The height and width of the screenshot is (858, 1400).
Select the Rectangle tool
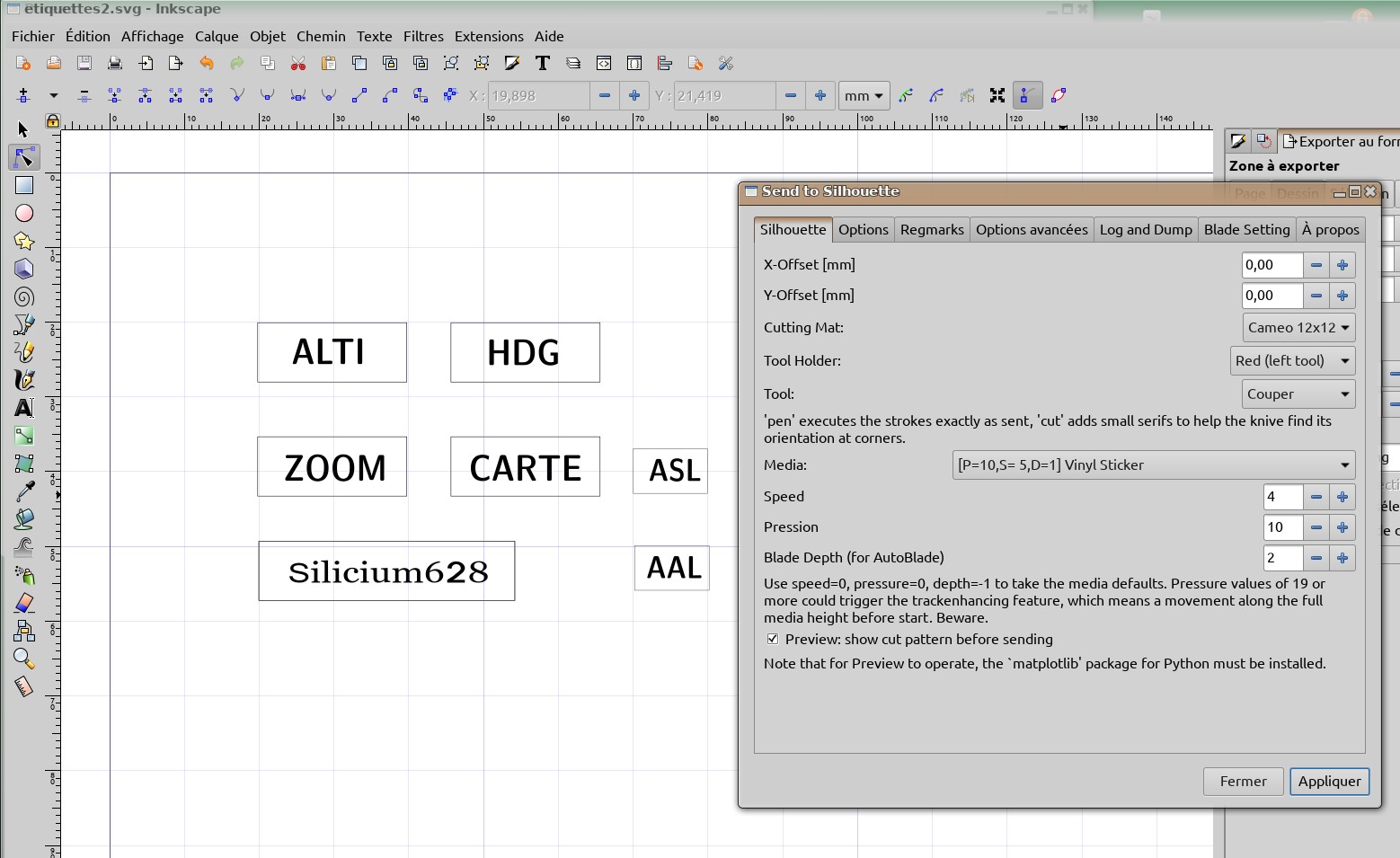coord(23,185)
